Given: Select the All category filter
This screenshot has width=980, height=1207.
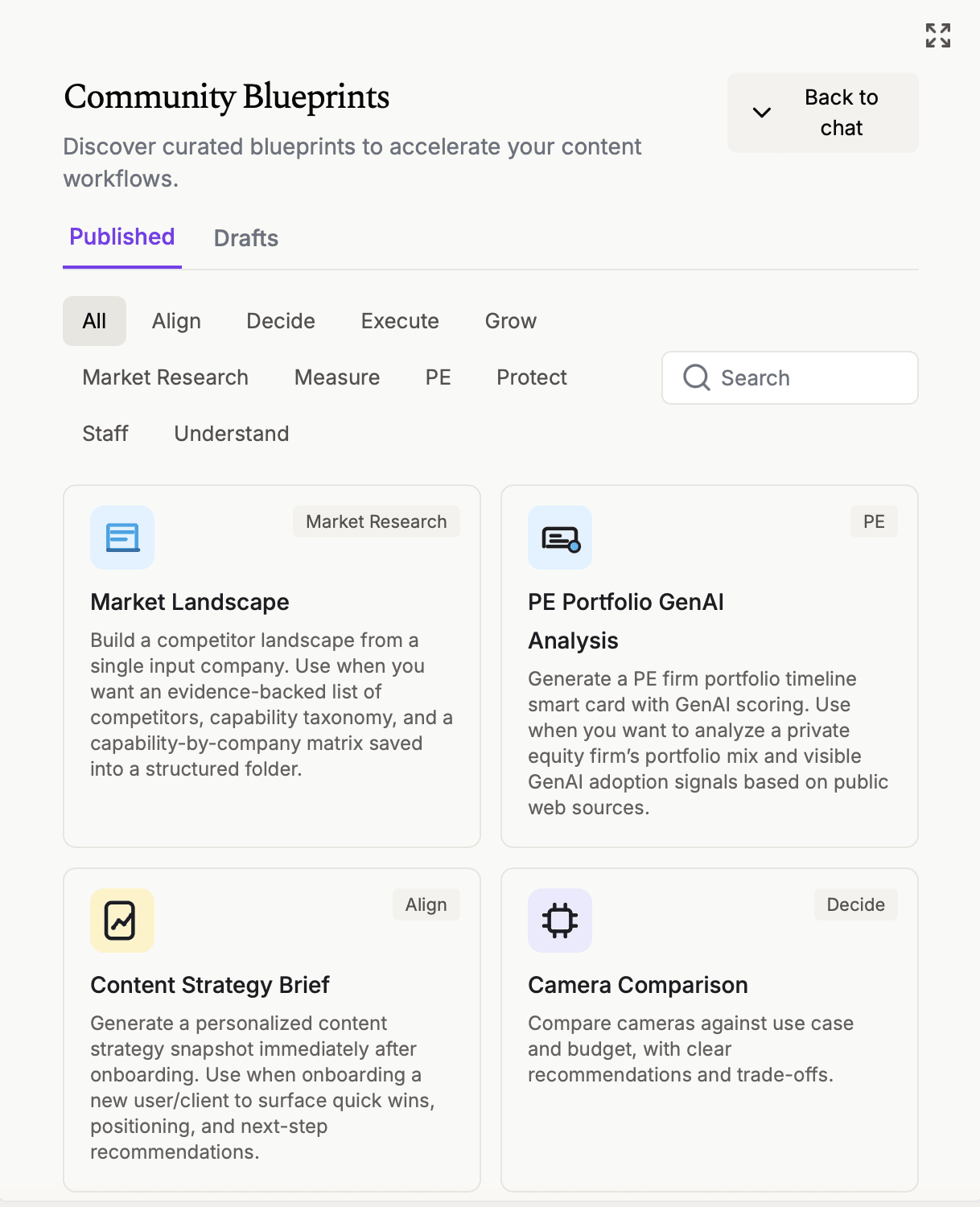Looking at the screenshot, I should pos(94,321).
